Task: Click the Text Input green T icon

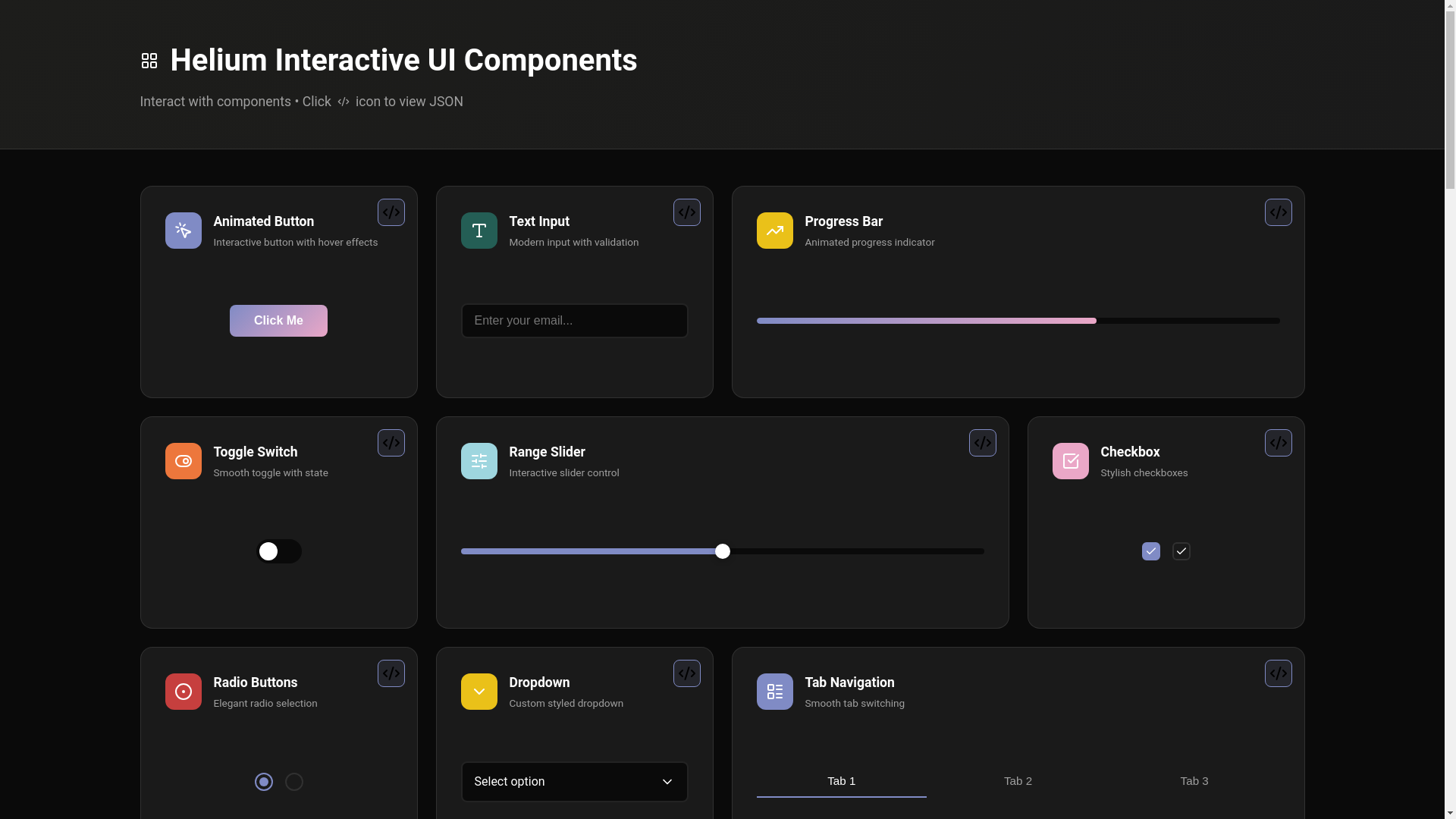Action: tap(479, 231)
